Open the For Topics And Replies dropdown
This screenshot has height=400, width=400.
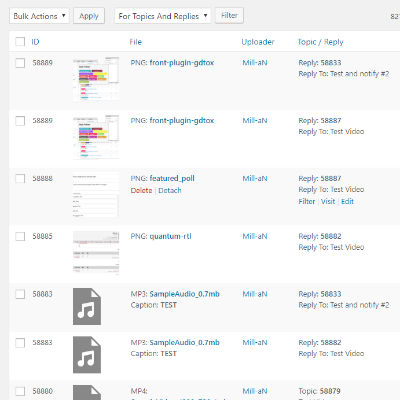[162, 16]
